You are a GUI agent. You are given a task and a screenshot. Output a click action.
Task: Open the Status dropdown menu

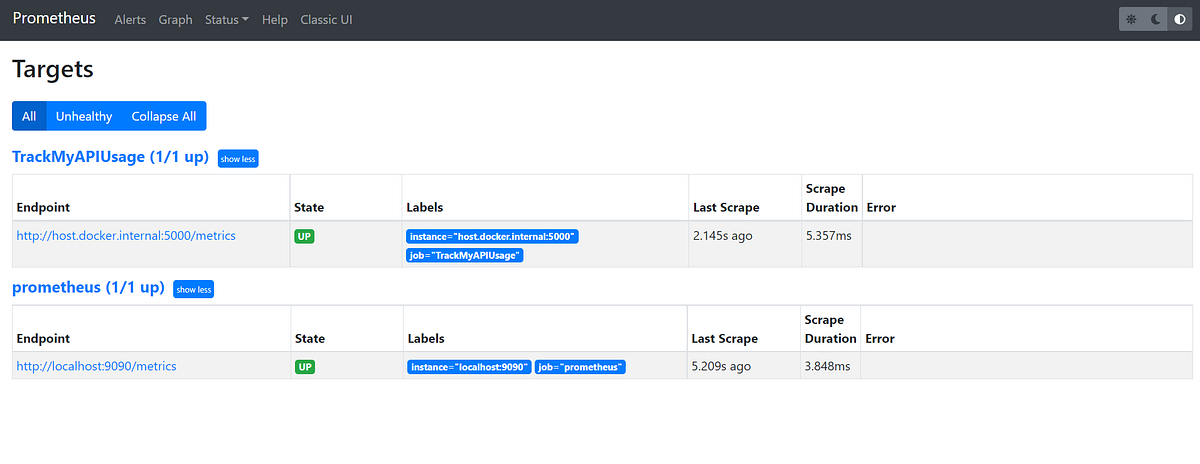click(x=227, y=20)
